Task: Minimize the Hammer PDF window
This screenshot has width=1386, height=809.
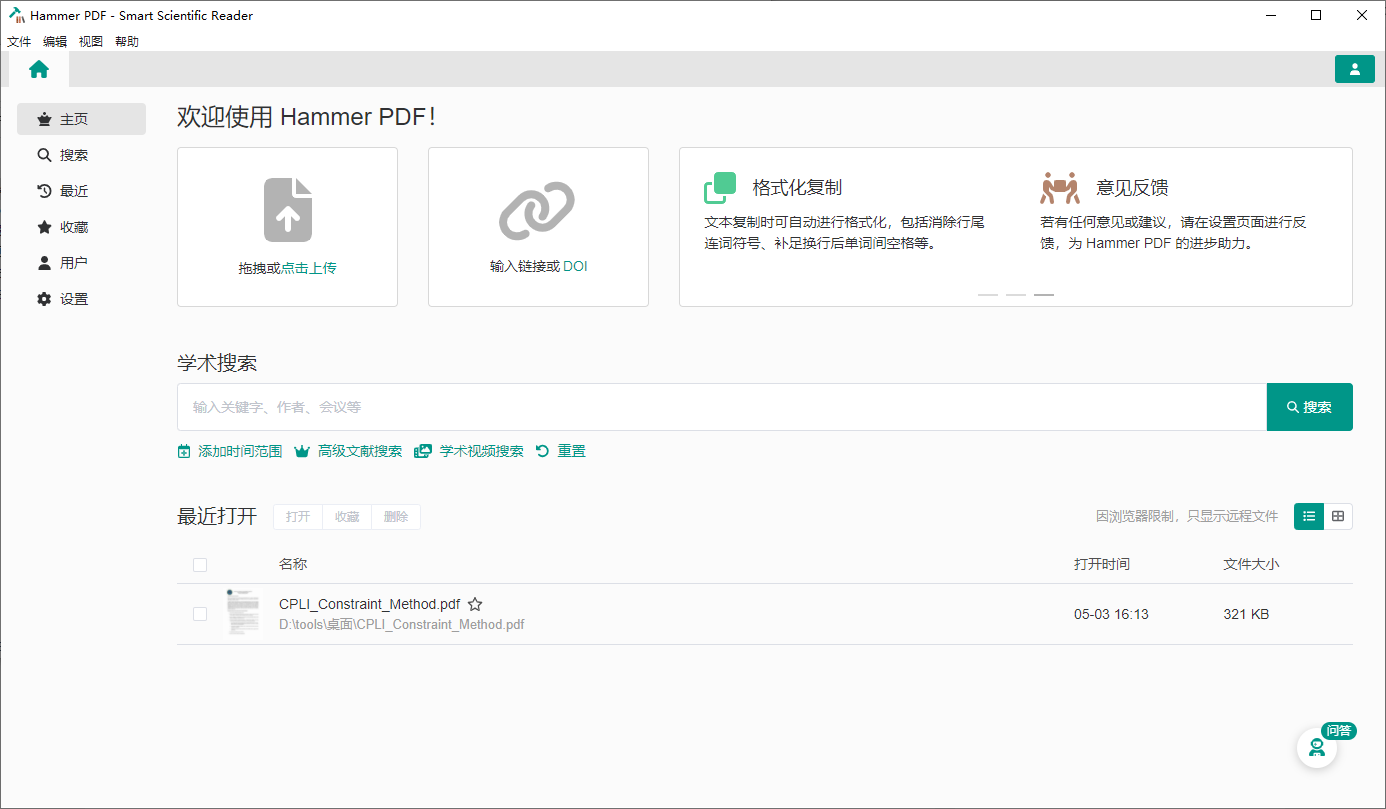Action: (1271, 15)
